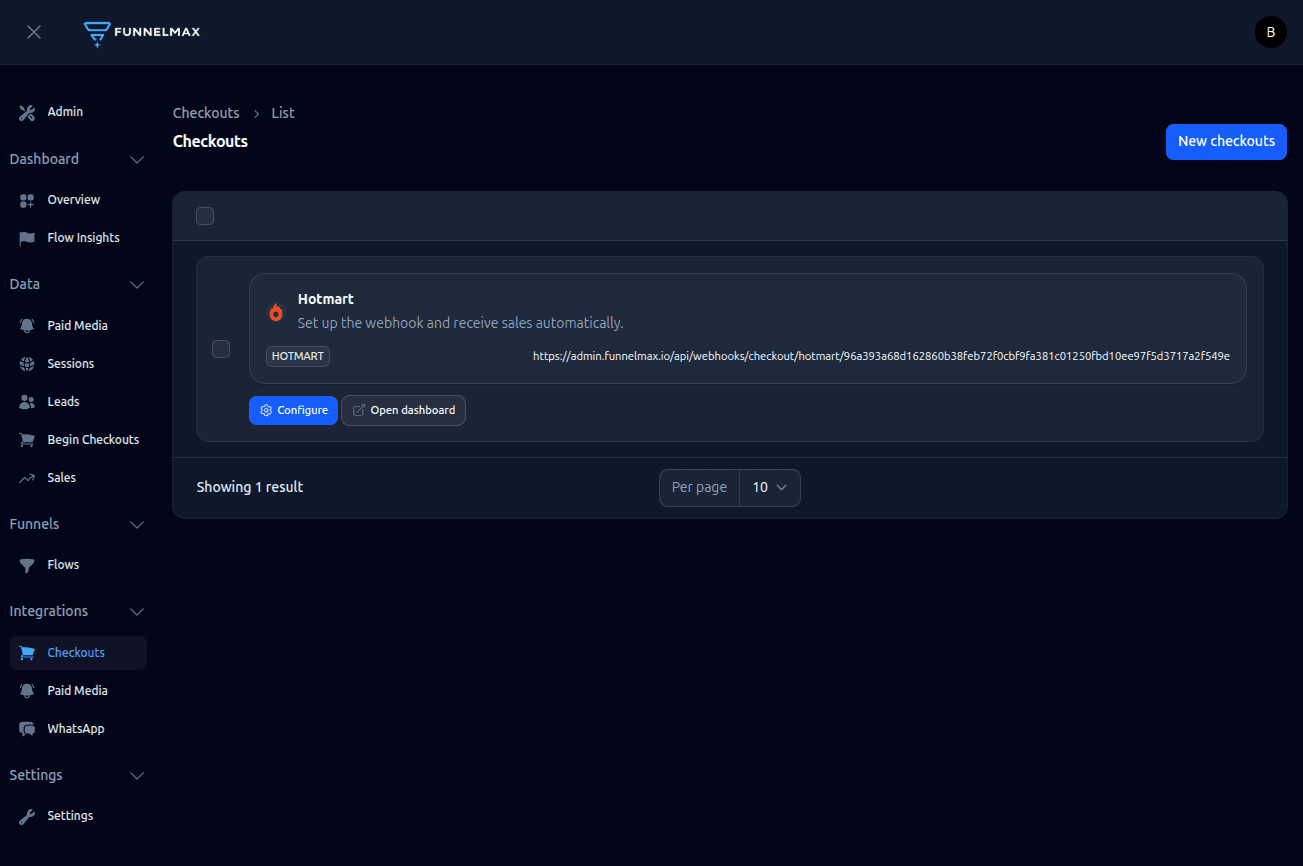
Task: Select the Leads people icon
Action: click(x=26, y=401)
